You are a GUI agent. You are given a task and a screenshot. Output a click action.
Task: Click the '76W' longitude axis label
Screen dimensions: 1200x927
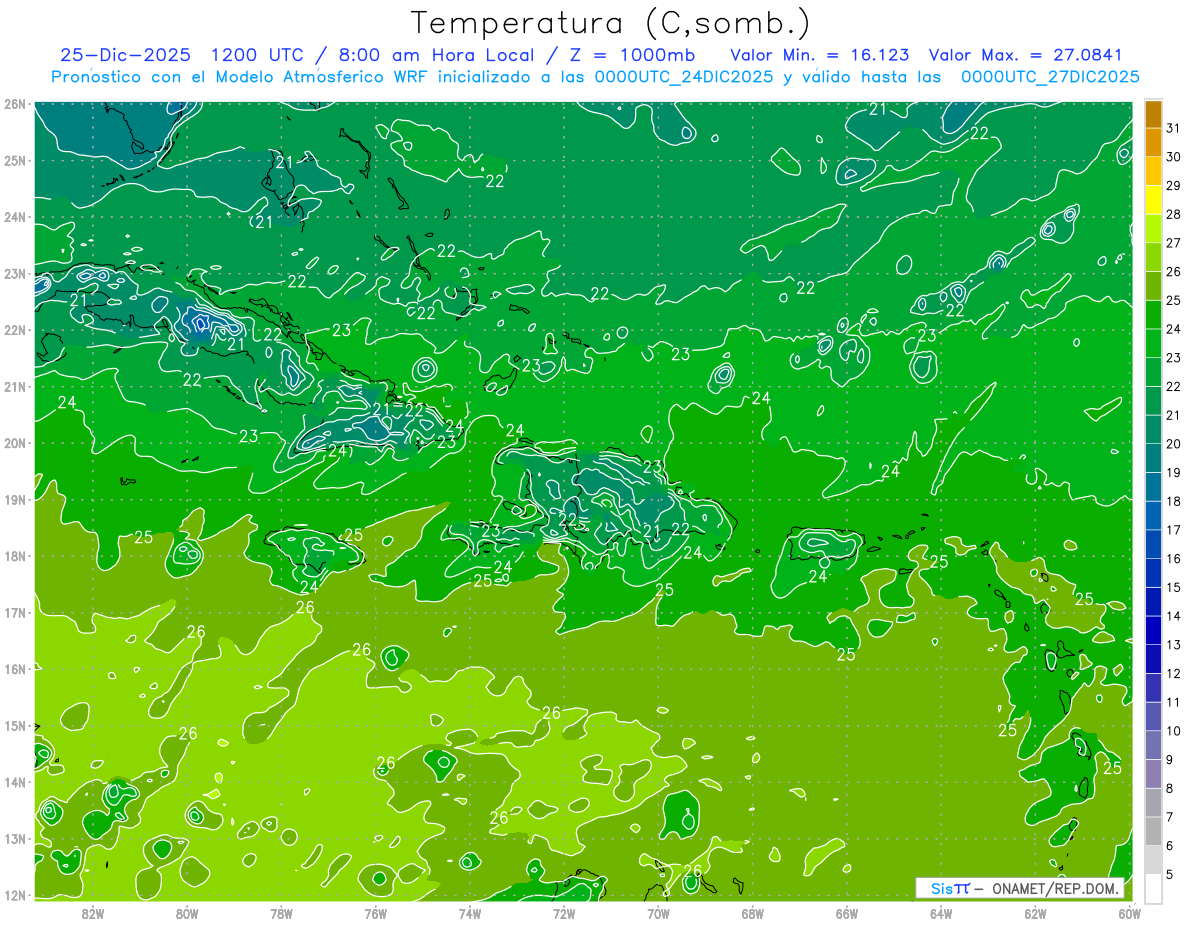pyautogui.click(x=376, y=912)
